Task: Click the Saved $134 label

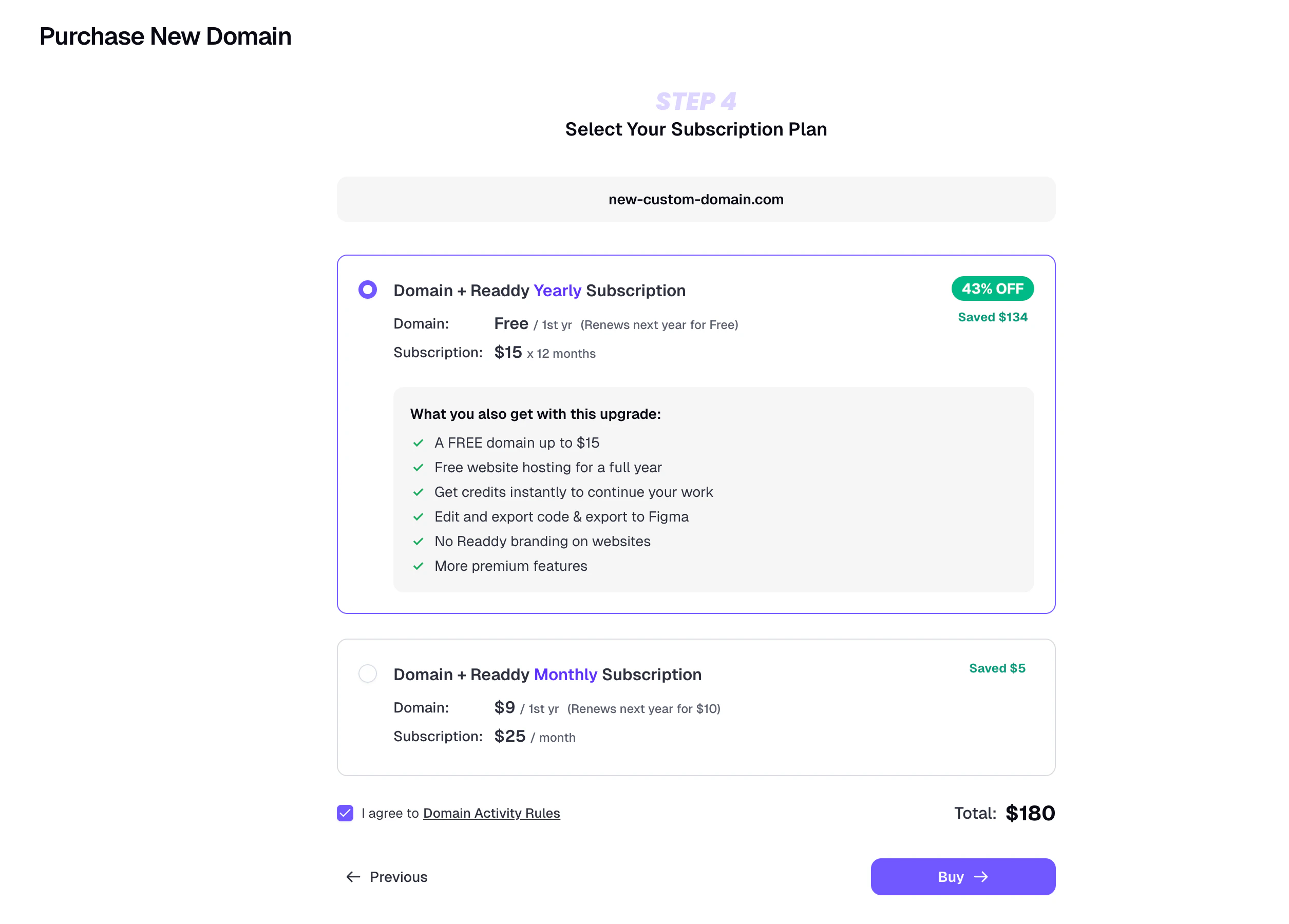Action: coord(992,317)
